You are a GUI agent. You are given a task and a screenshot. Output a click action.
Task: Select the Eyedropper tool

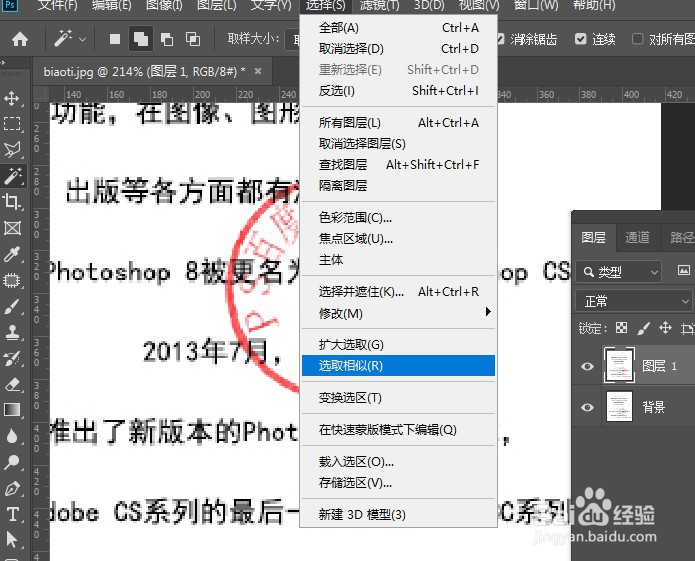coord(12,254)
